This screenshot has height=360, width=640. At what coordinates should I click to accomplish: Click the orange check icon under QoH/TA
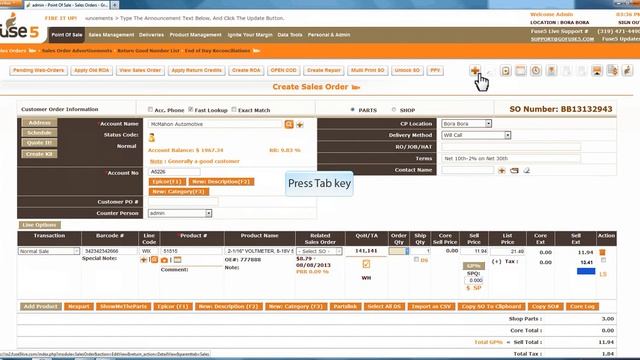(366, 264)
